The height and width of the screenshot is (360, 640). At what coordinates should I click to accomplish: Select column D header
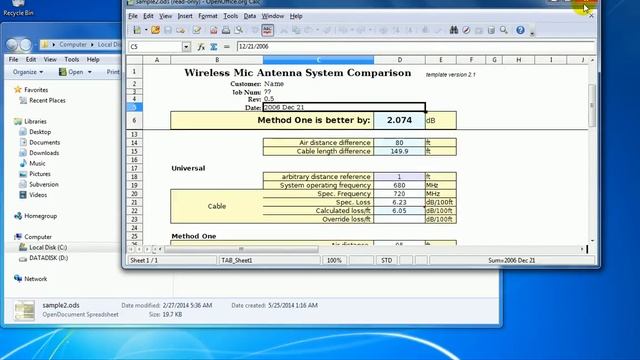(x=400, y=60)
